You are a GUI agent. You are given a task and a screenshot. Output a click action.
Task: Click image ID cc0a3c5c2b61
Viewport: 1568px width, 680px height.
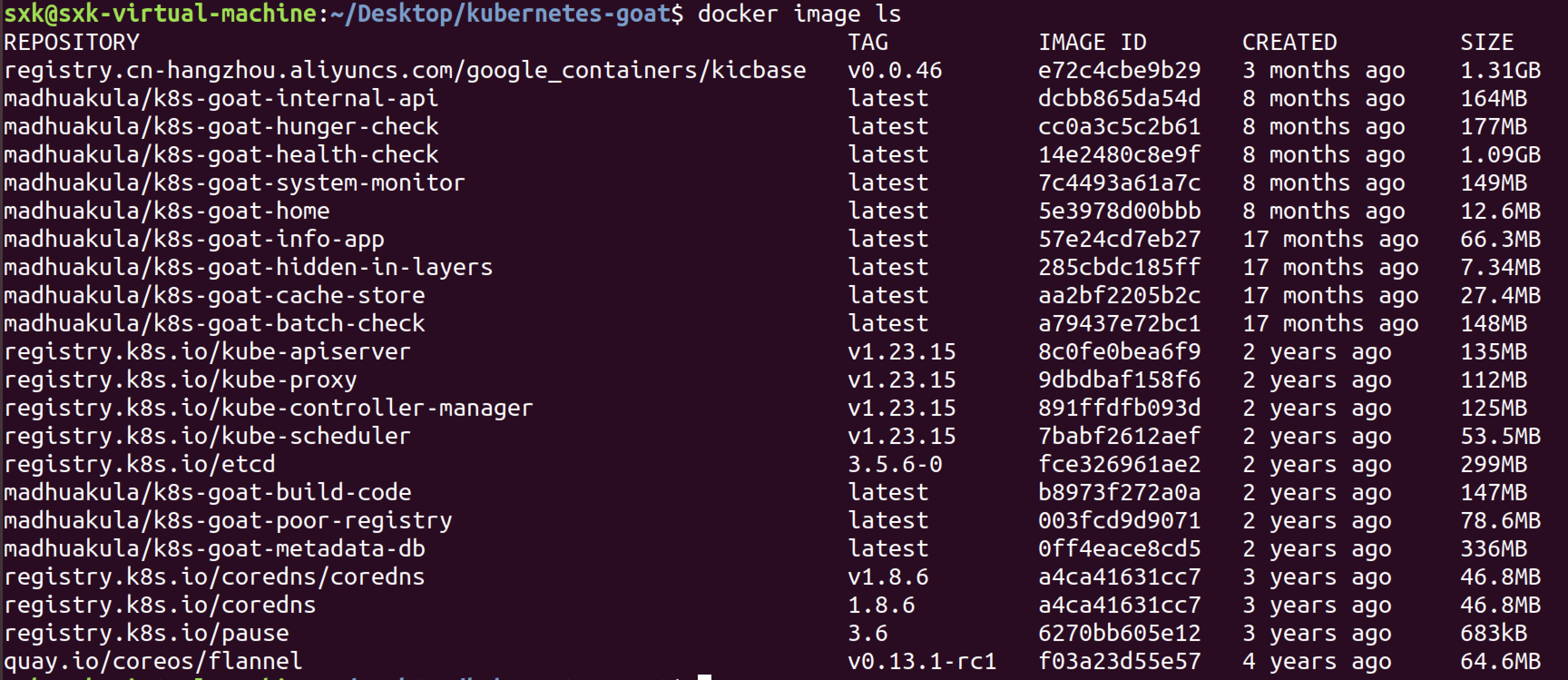(x=1119, y=127)
